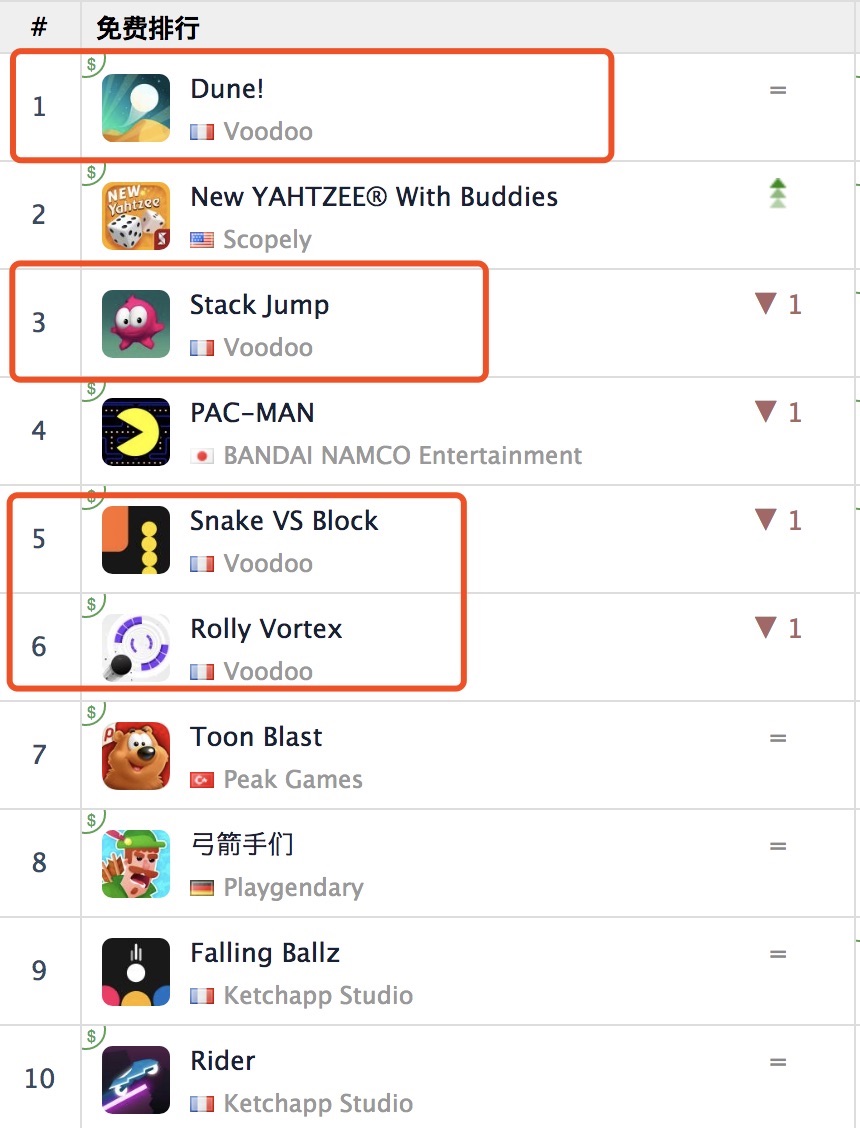Open the New YAHTZEE With Buddies title

(374, 196)
